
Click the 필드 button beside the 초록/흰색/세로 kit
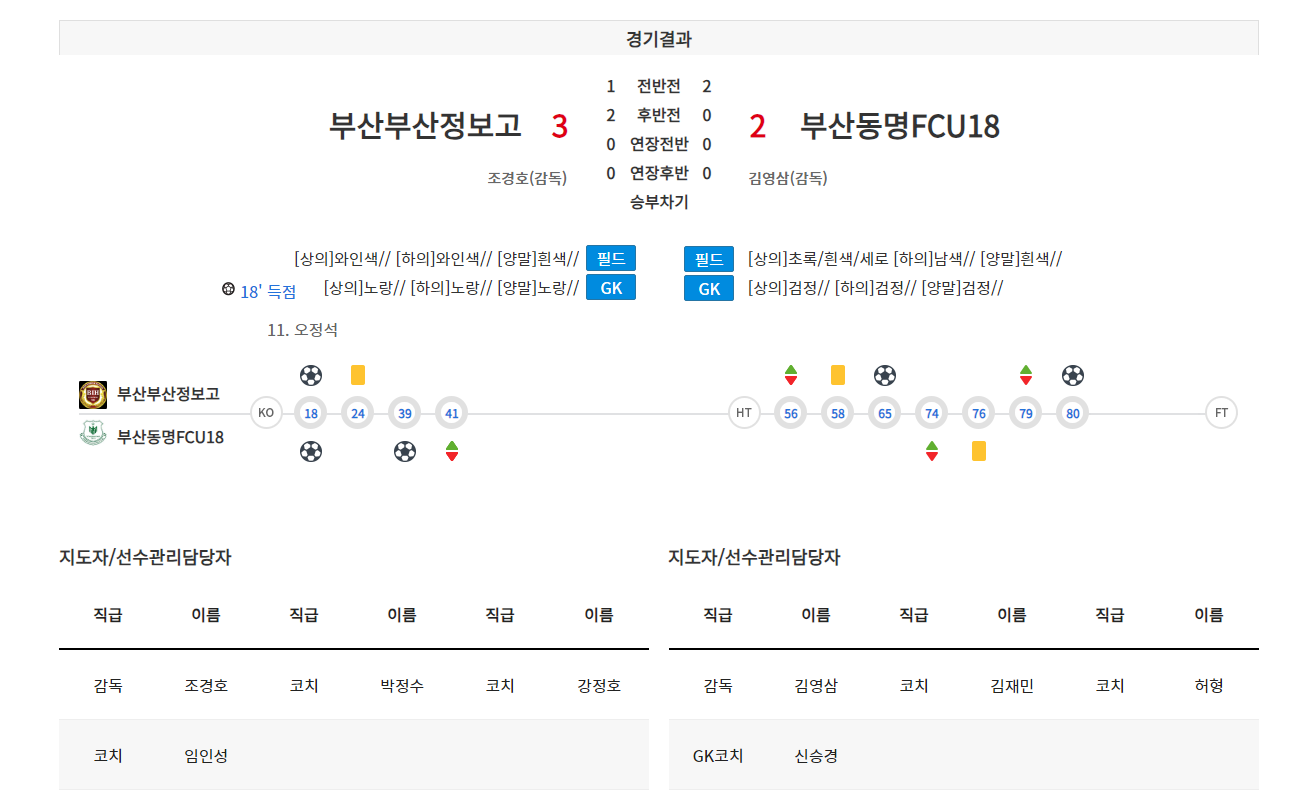(x=709, y=259)
